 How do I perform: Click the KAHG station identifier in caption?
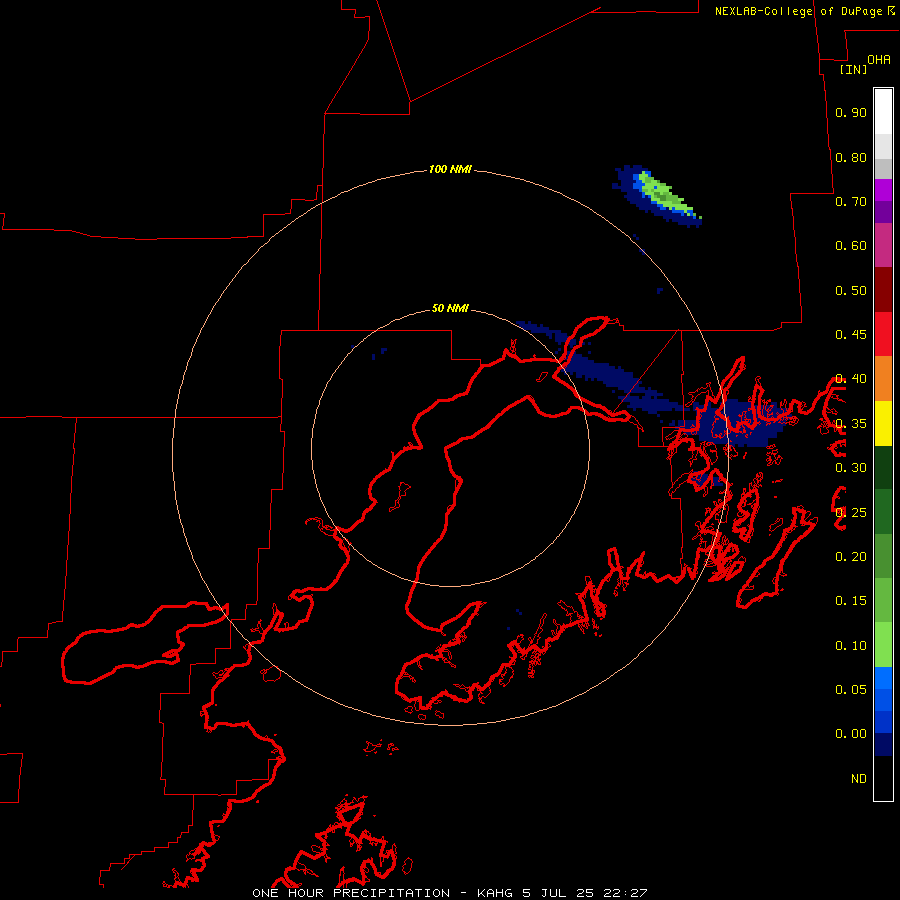(x=495, y=893)
